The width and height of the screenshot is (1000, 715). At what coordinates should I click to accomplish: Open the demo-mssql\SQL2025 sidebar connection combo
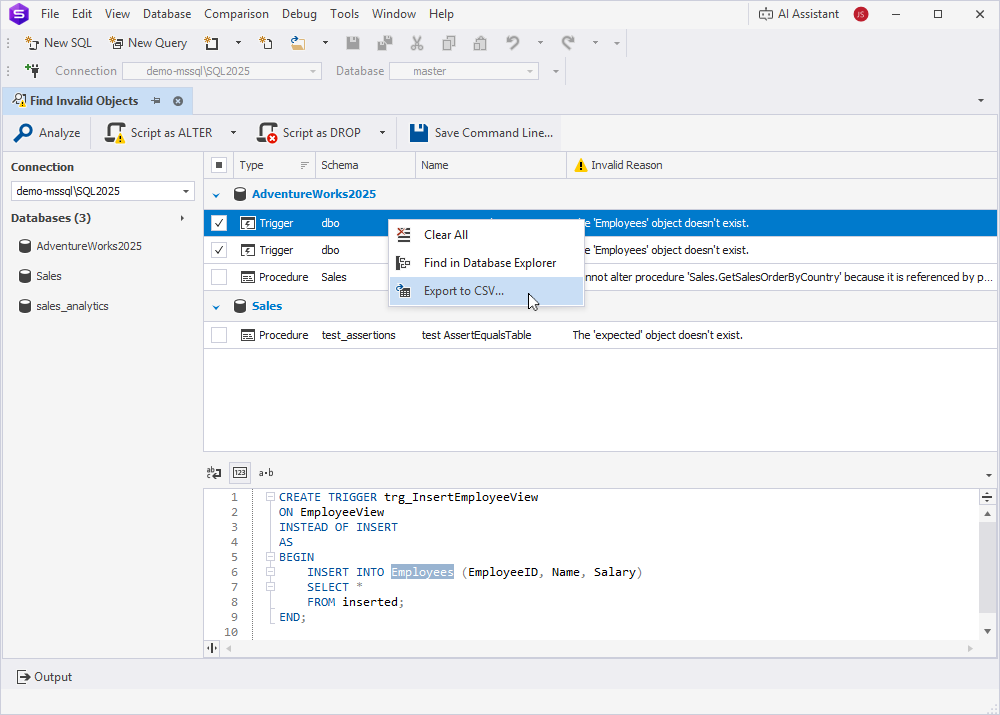pyautogui.click(x=103, y=191)
